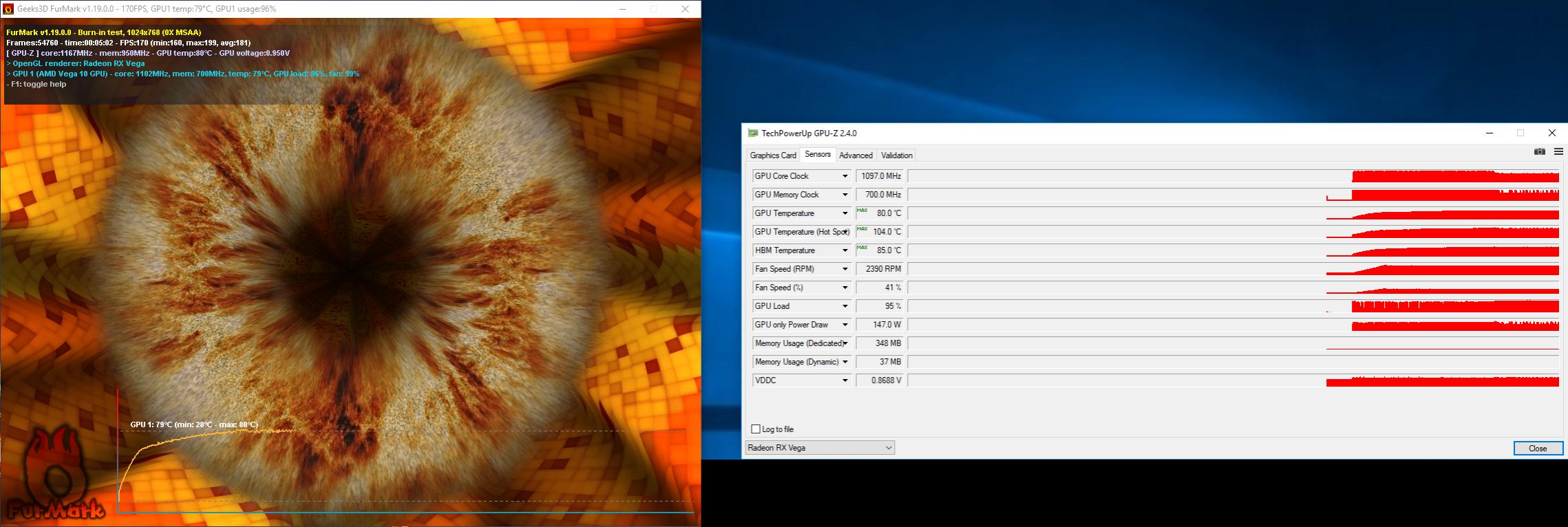Click the Fan Speed value 41 %
1568x527 pixels.
click(x=880, y=288)
